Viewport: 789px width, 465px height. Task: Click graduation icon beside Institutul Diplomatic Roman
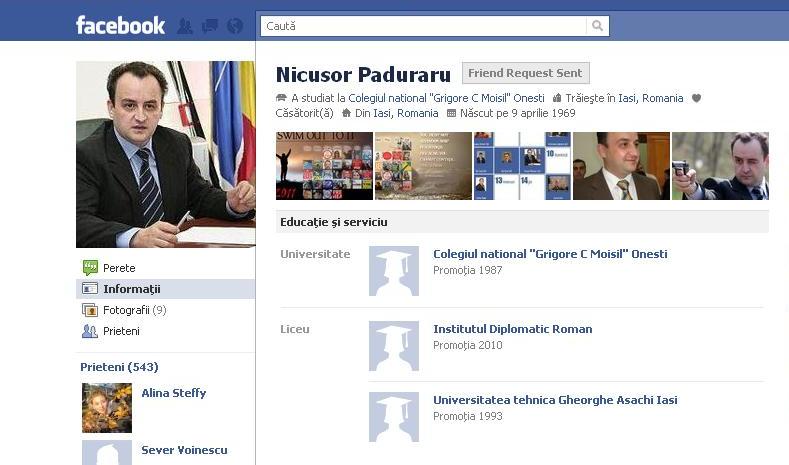pyautogui.click(x=394, y=346)
